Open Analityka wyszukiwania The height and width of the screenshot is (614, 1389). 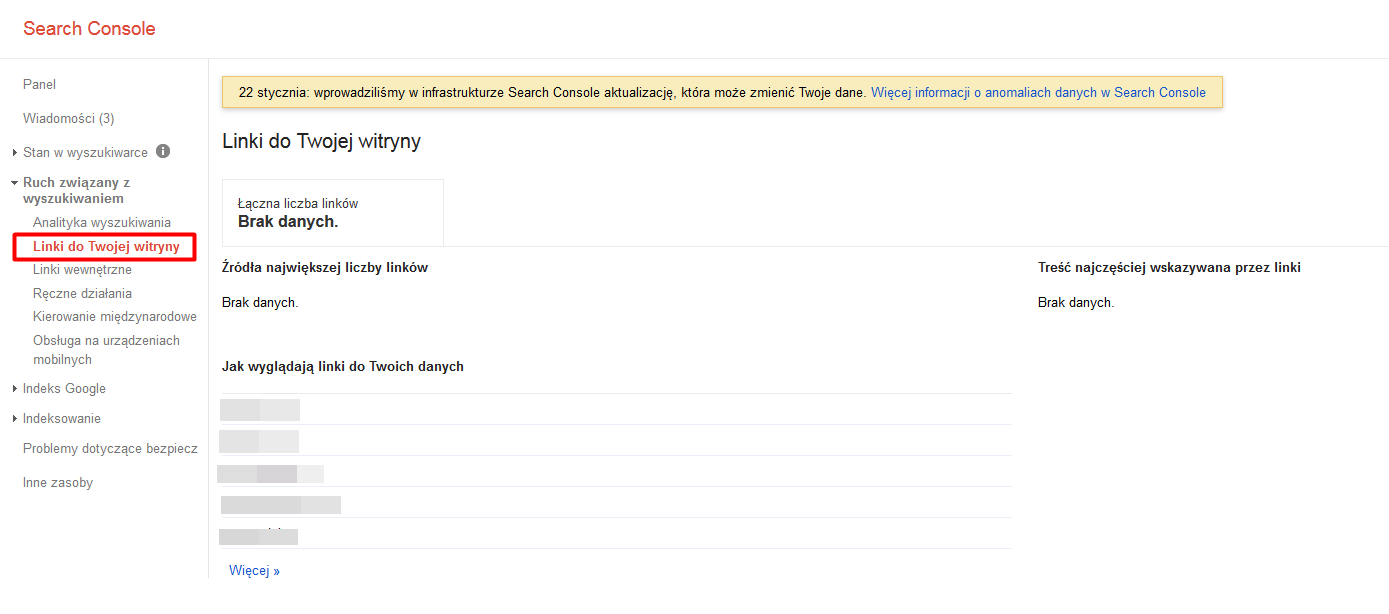pos(102,222)
